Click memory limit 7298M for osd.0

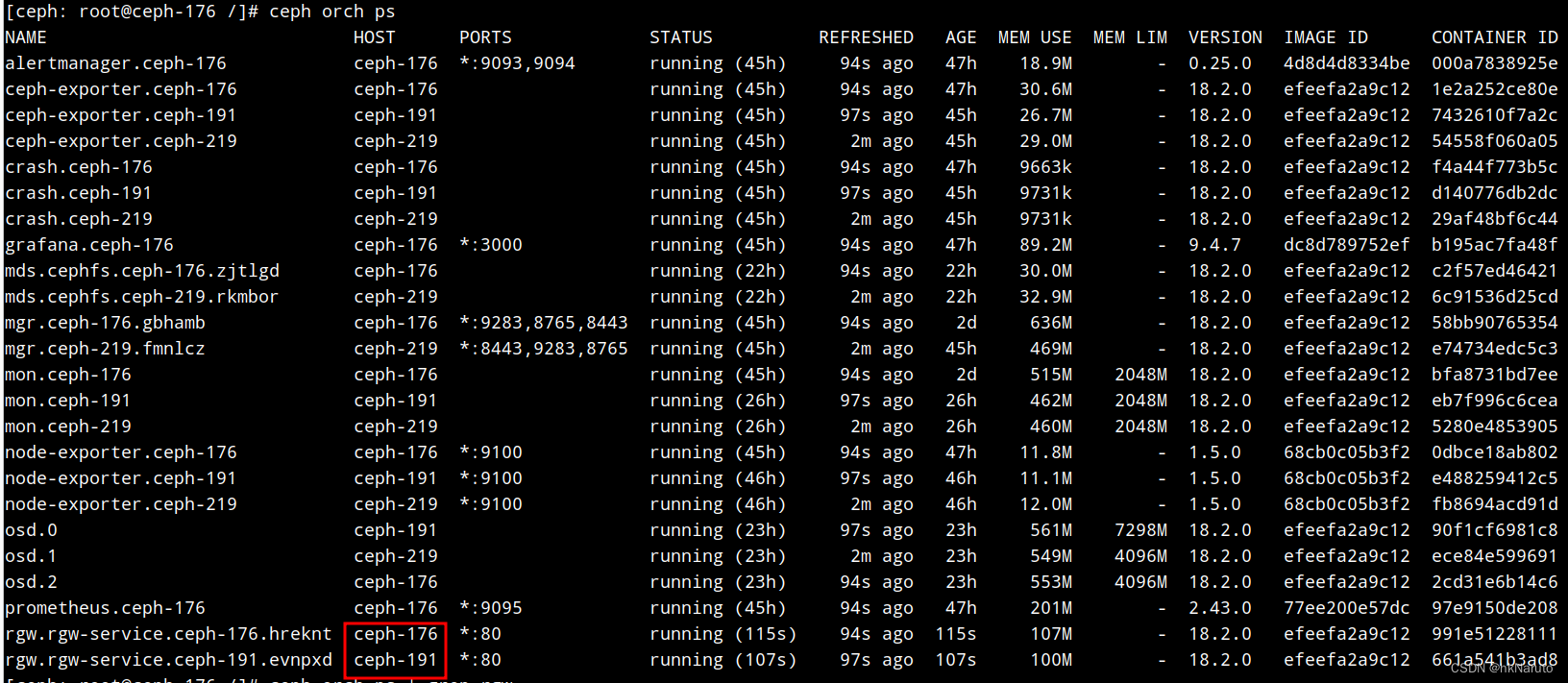click(x=1140, y=530)
